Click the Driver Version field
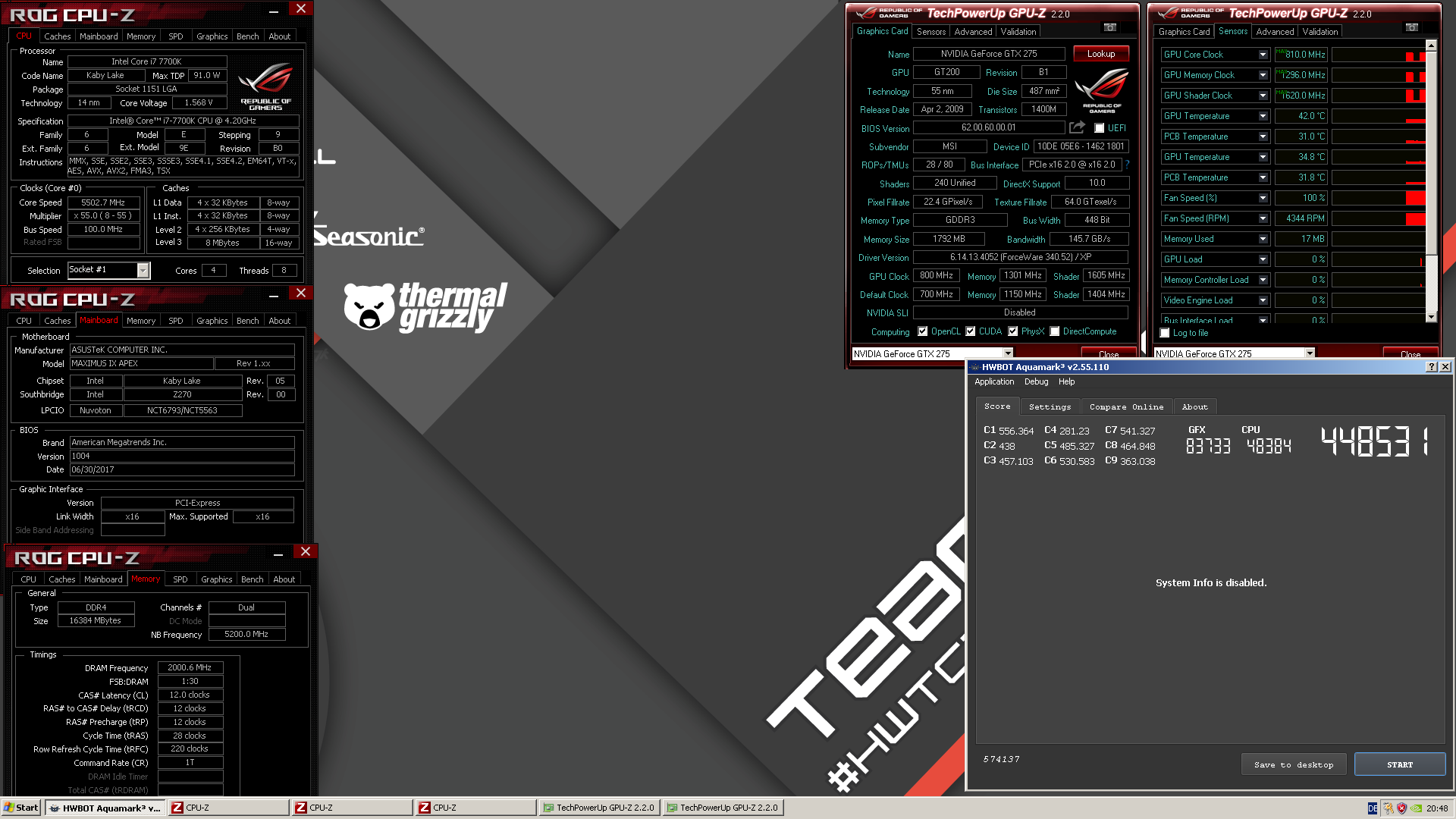1456x819 pixels. [1021, 258]
